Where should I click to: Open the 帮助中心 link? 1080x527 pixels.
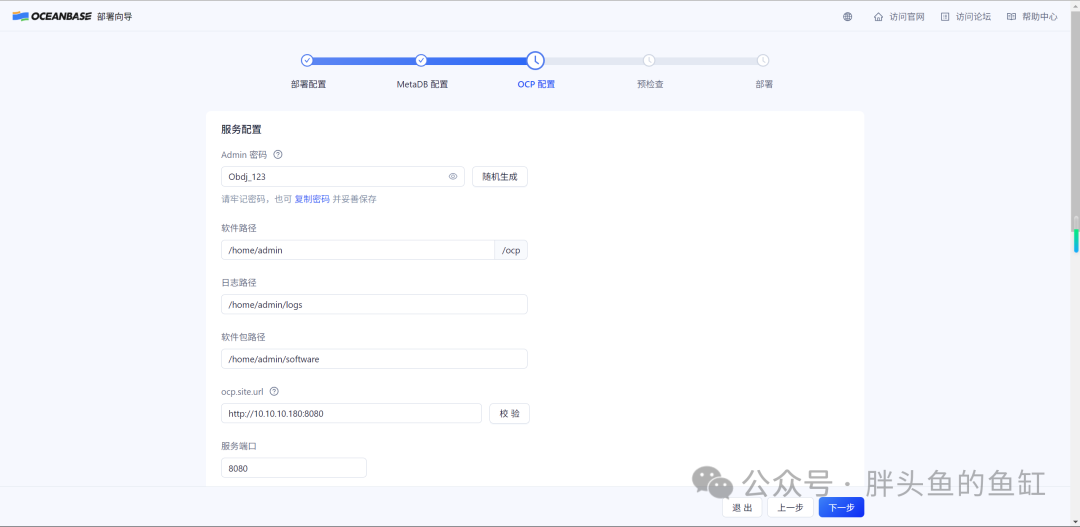pyautogui.click(x=1040, y=17)
